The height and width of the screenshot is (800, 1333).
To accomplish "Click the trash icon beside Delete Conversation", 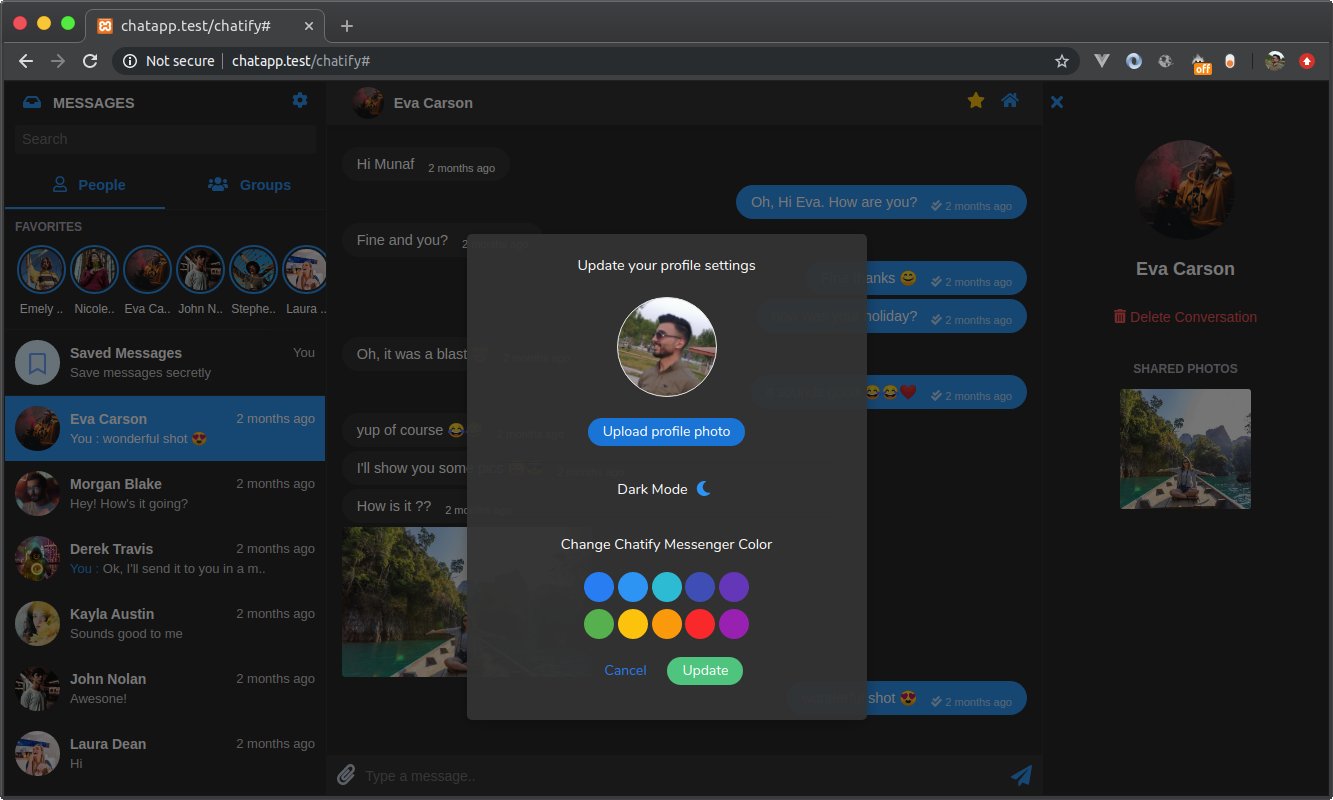I will coord(1120,316).
